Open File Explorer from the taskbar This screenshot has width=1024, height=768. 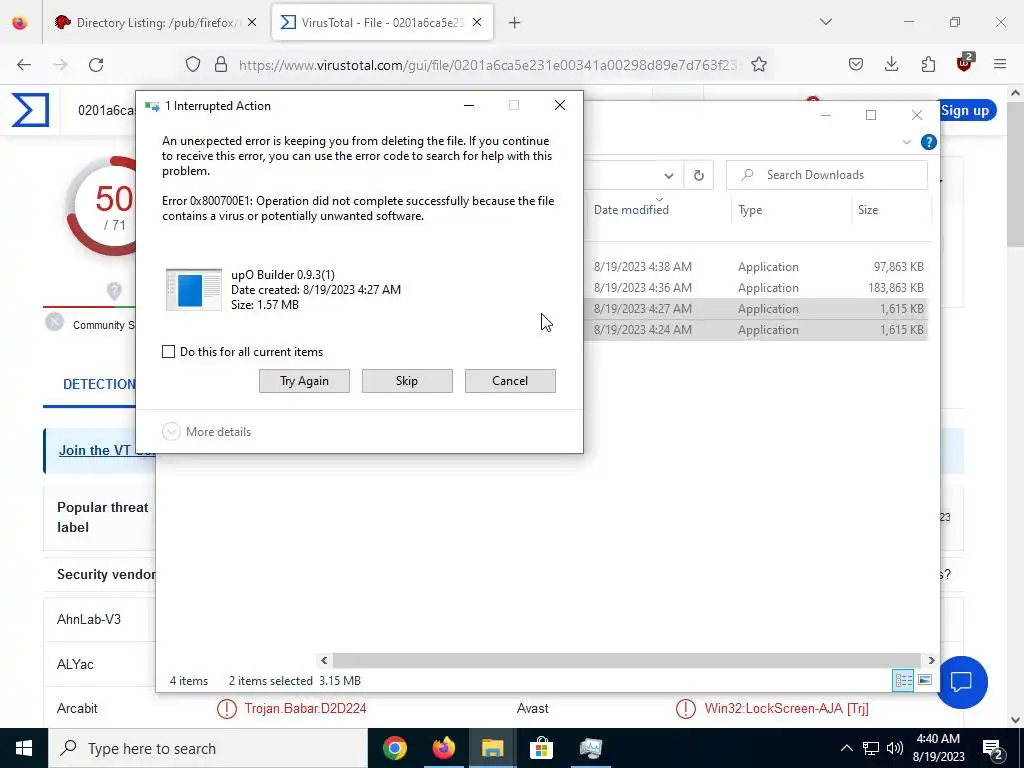492,748
